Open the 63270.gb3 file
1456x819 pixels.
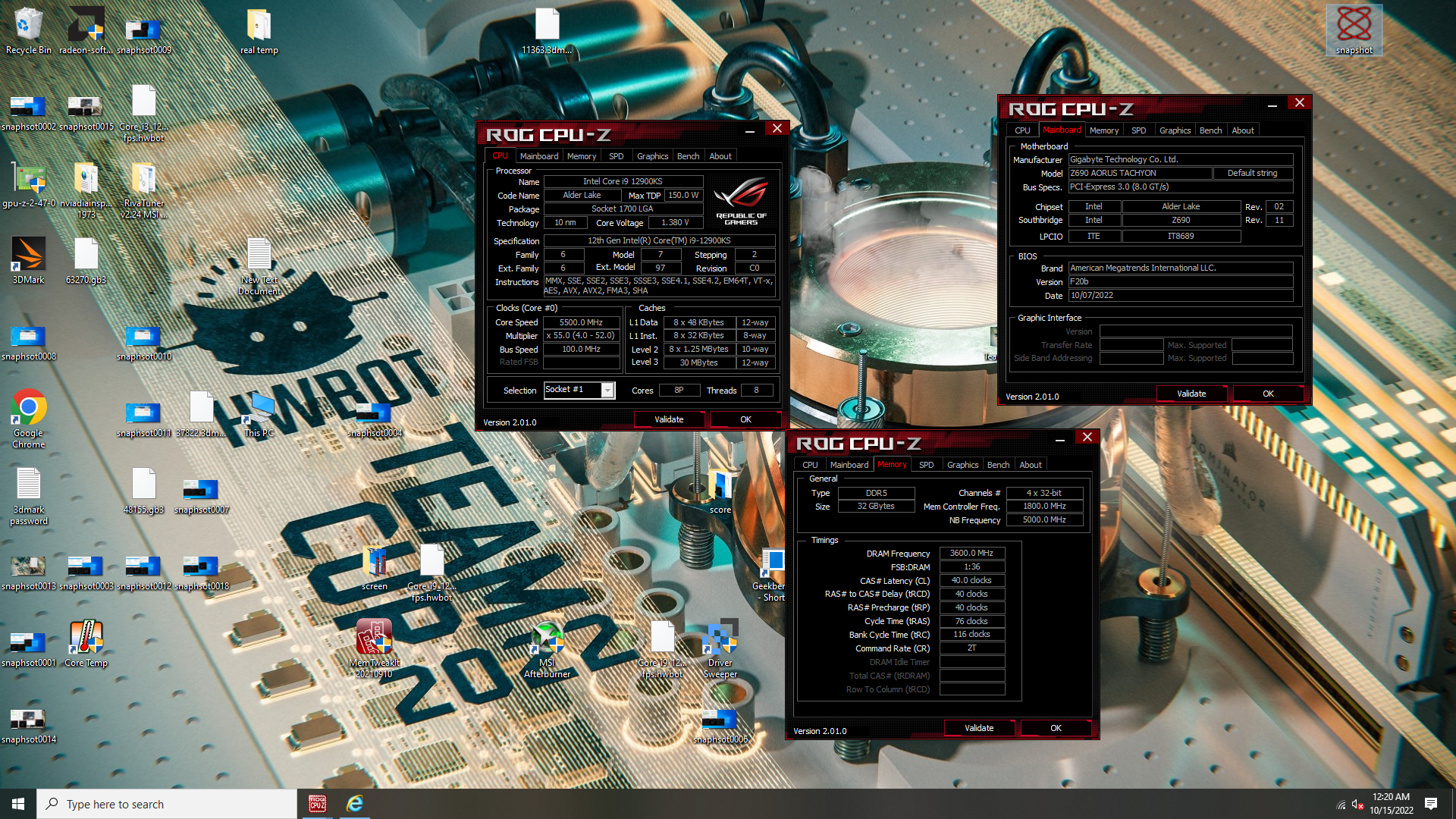point(86,261)
